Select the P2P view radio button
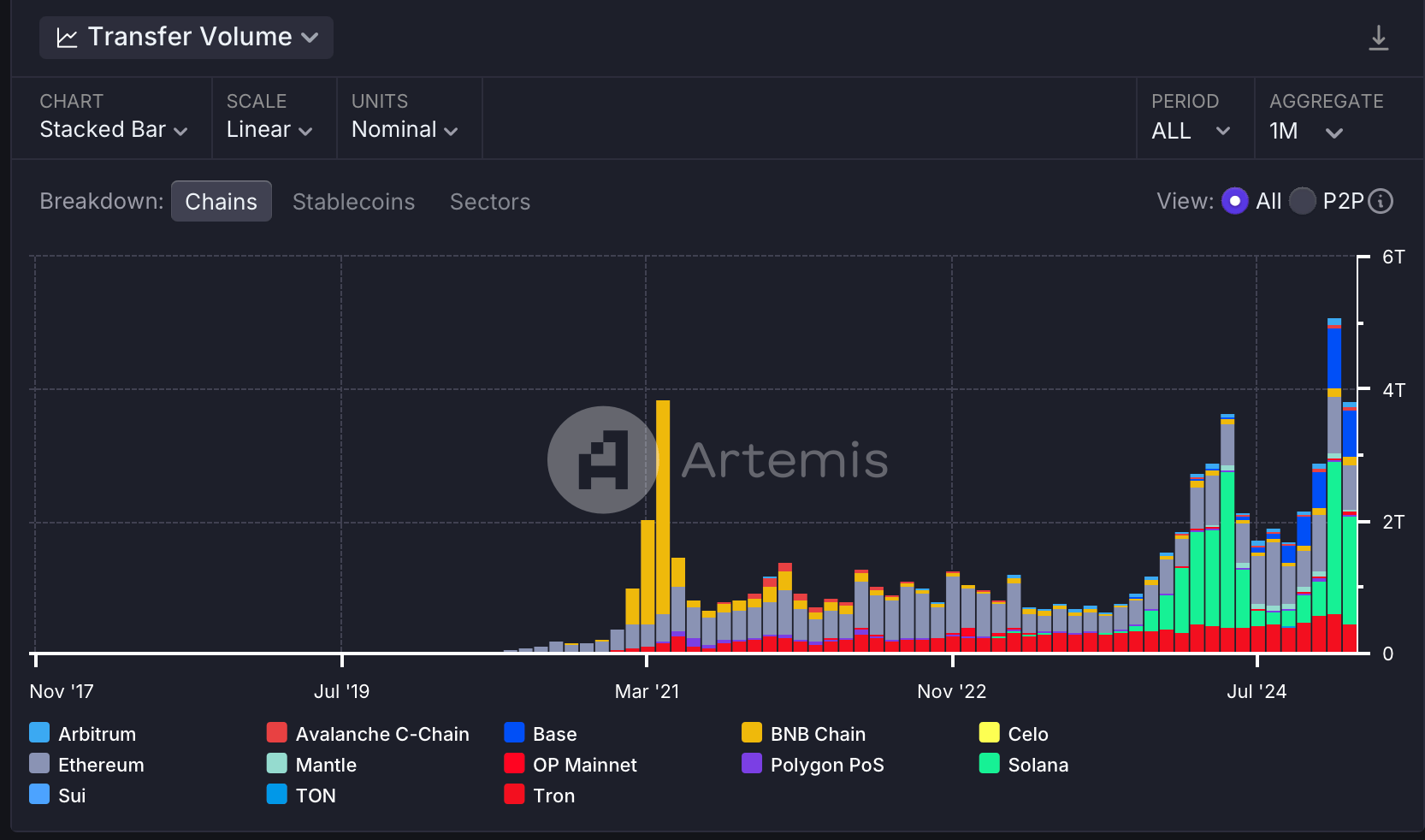The width and height of the screenshot is (1425, 840). pos(1302,201)
